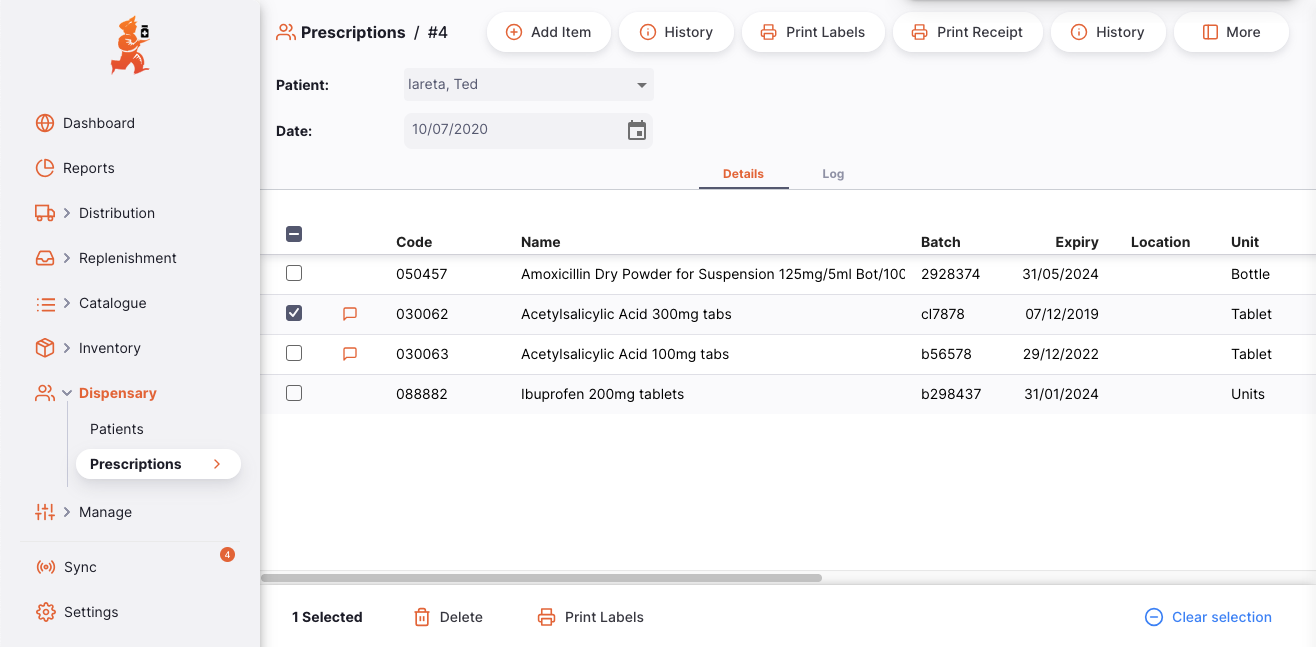Image resolution: width=1316 pixels, height=647 pixels.
Task: Switch to the Log tab
Action: [x=833, y=174]
